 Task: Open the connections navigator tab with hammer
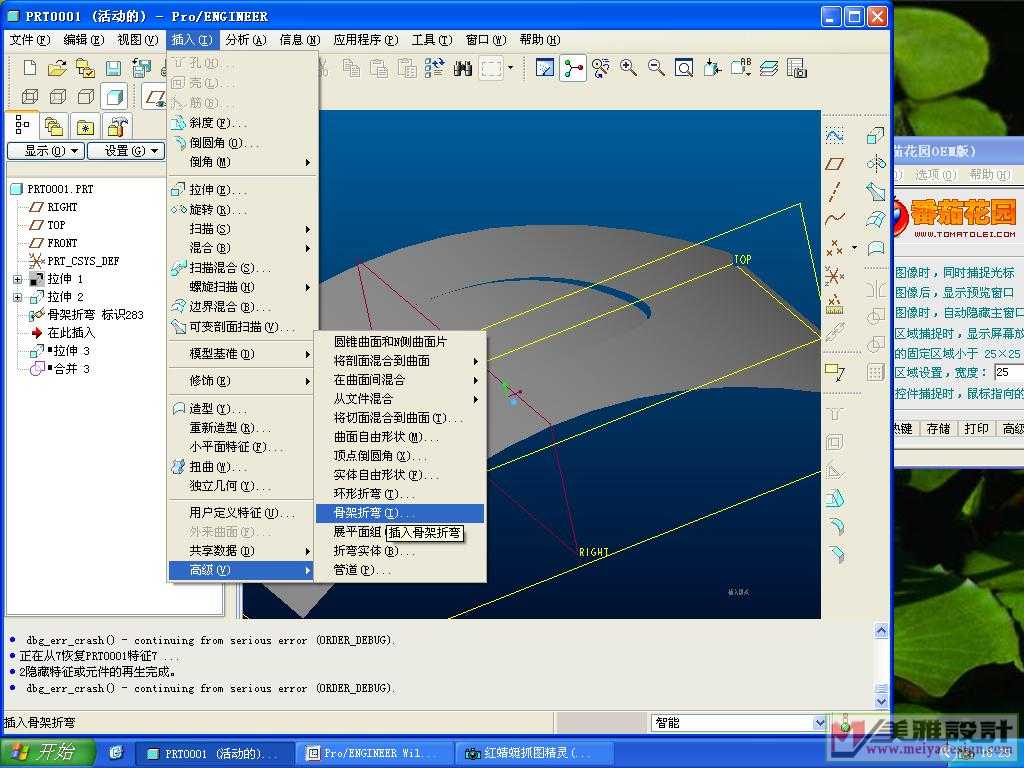[x=117, y=126]
